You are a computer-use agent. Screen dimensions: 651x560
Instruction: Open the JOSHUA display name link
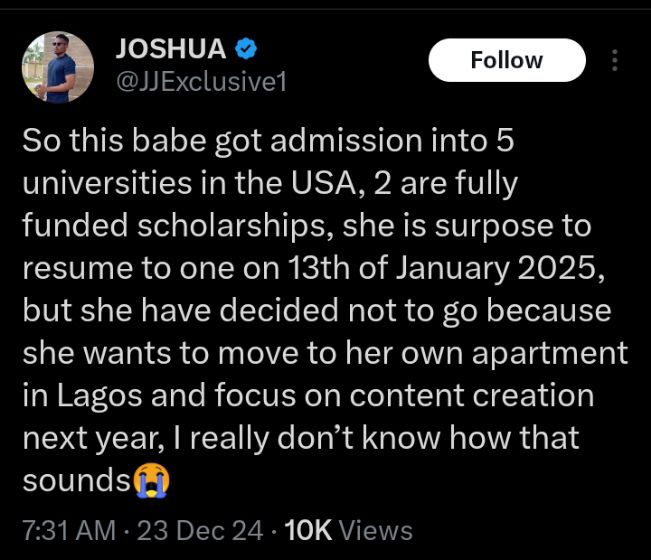point(170,48)
